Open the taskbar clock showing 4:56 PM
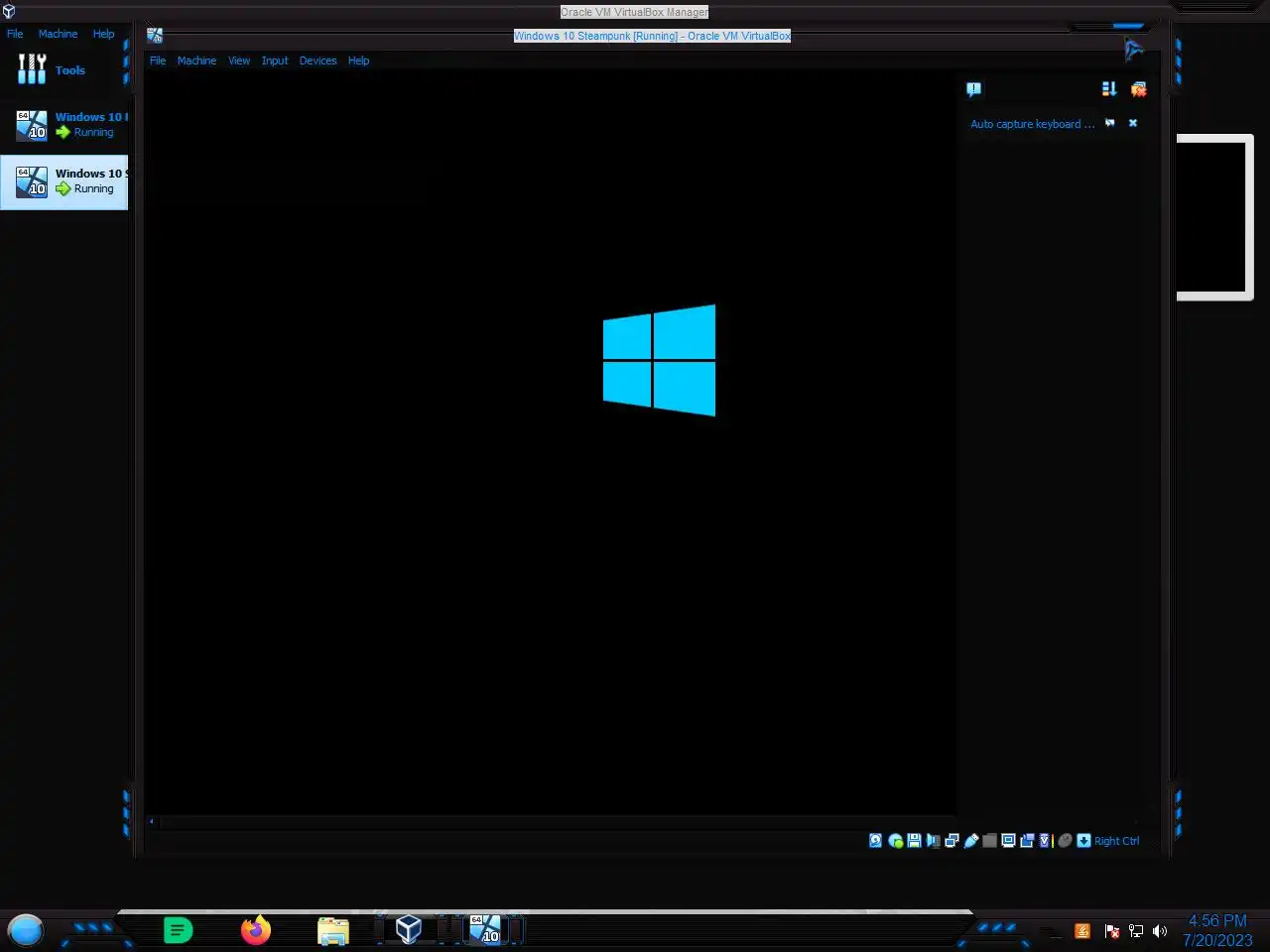 point(1217,930)
